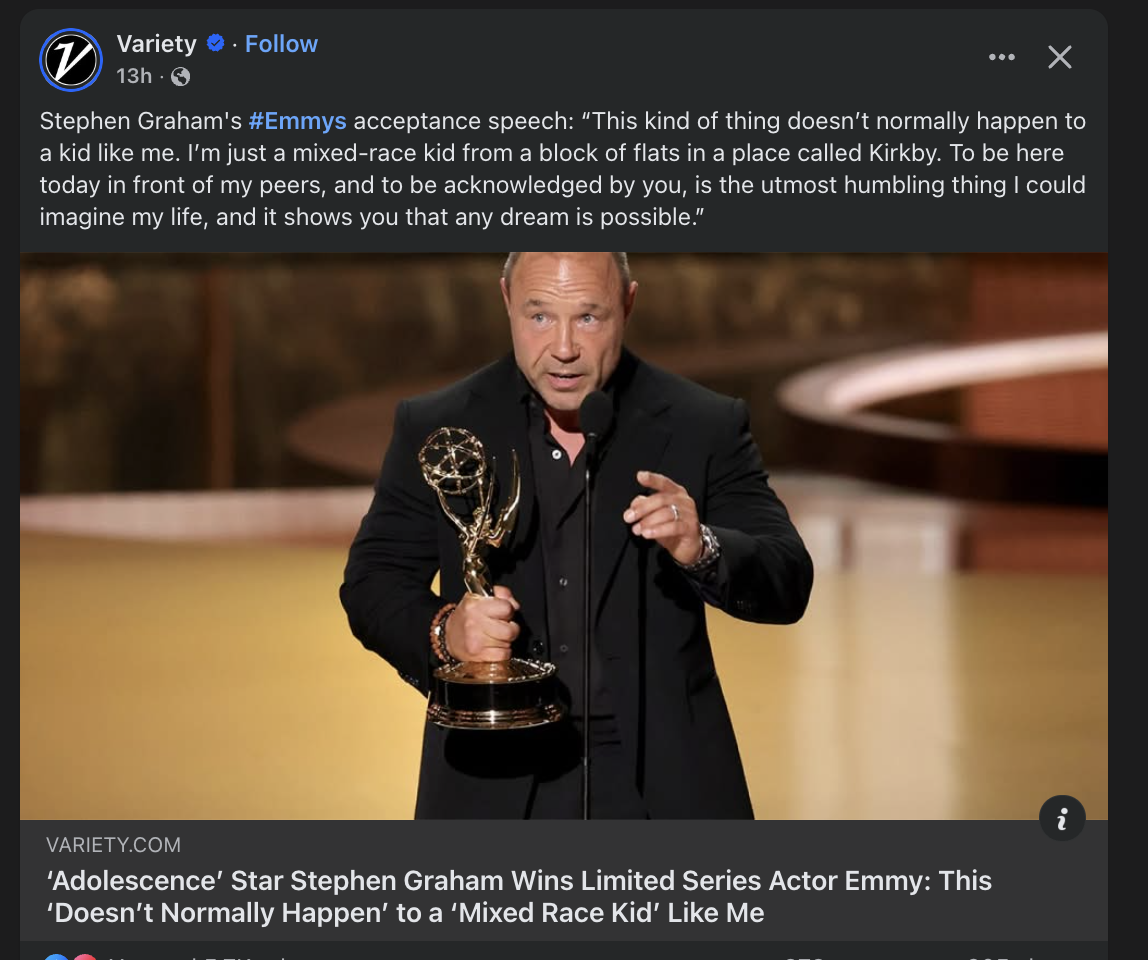Click the globe public audience icon
Screen dimensions: 1148x960
180,76
